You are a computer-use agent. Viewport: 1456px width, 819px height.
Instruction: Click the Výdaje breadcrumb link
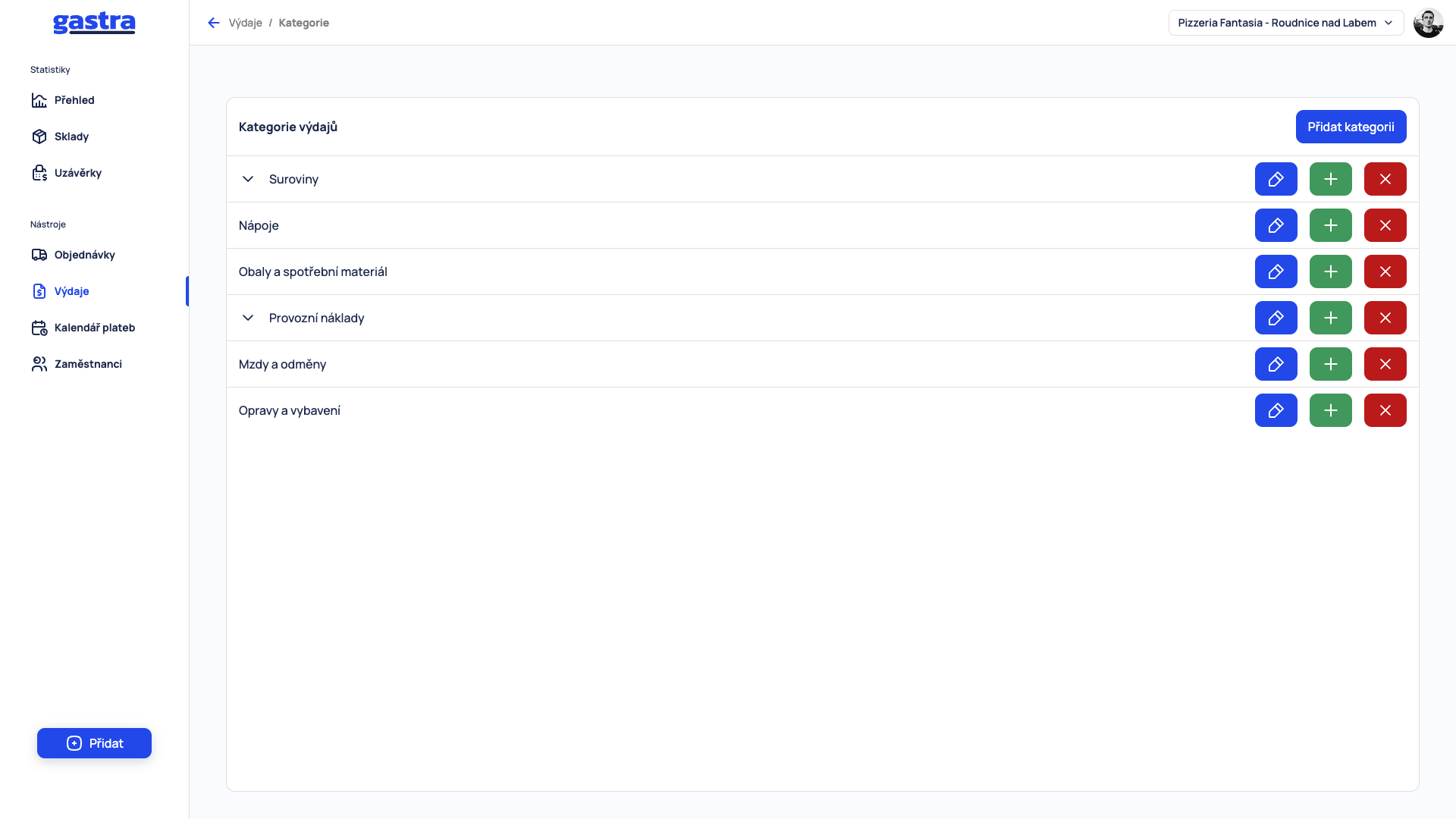point(245,23)
